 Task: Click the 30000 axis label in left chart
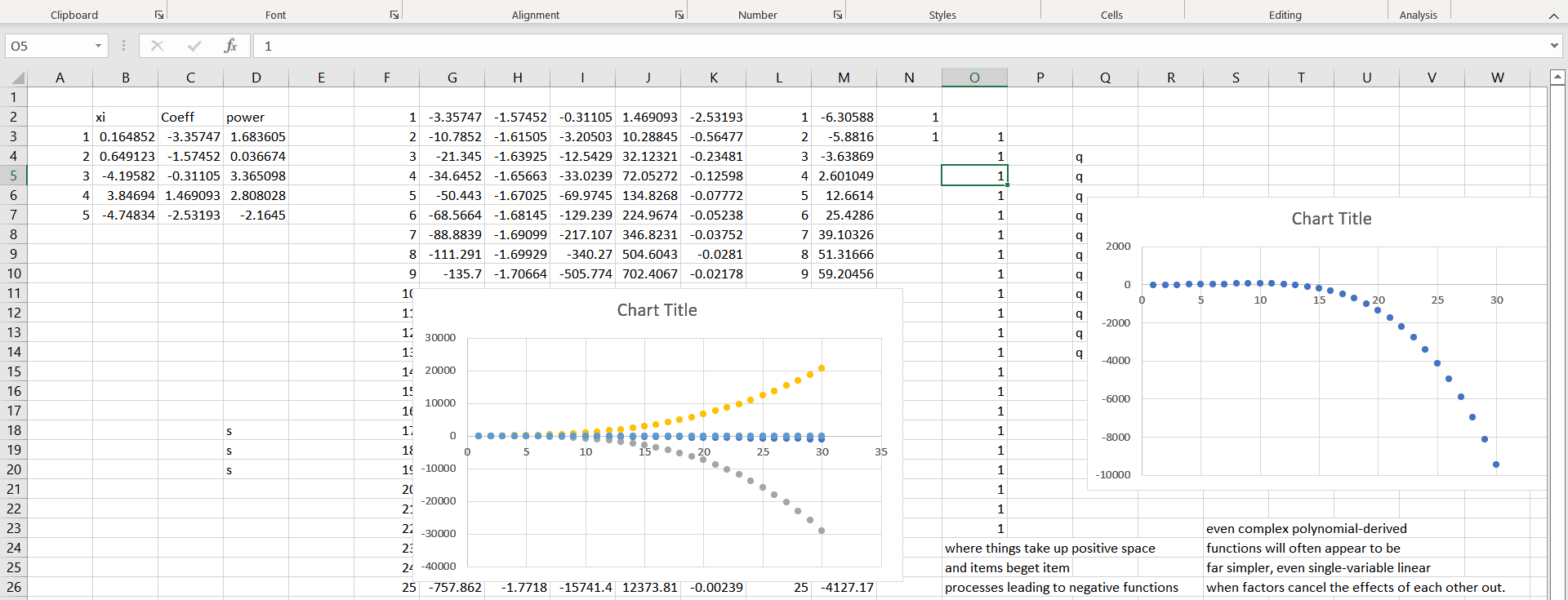point(440,337)
